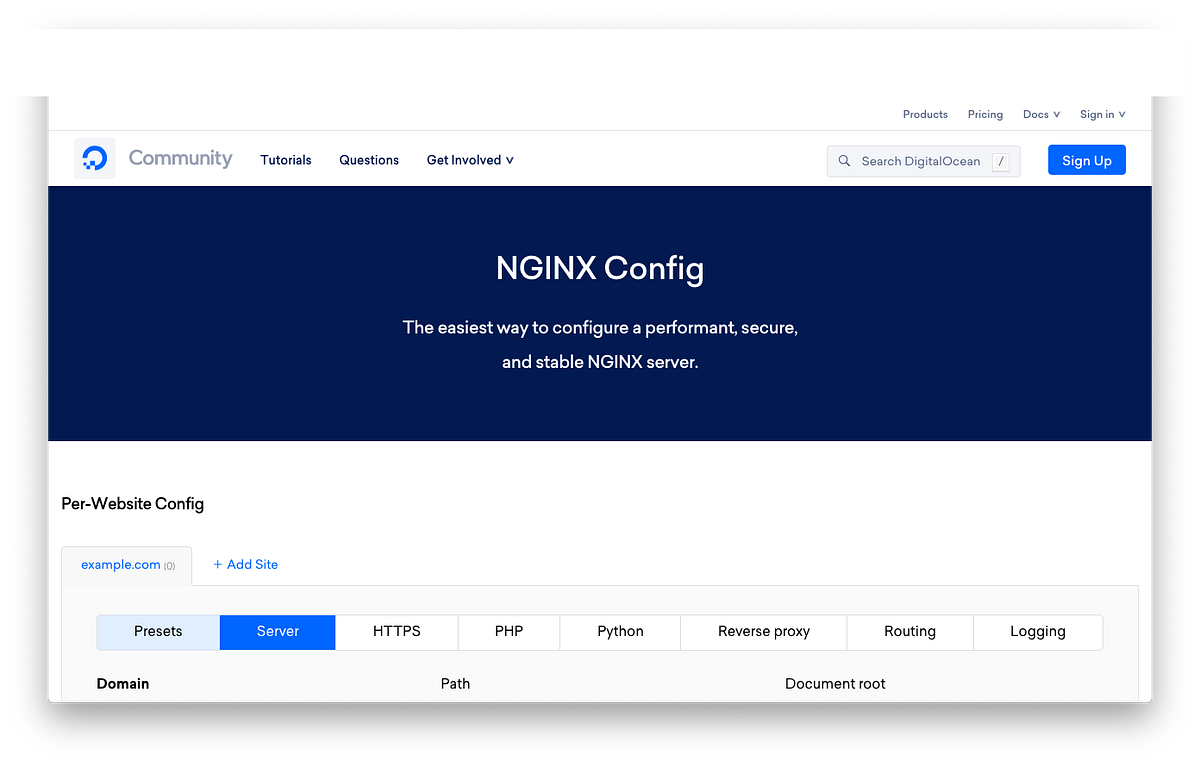Go to Tutorials page
The width and height of the screenshot is (1200, 766).
[x=286, y=160]
